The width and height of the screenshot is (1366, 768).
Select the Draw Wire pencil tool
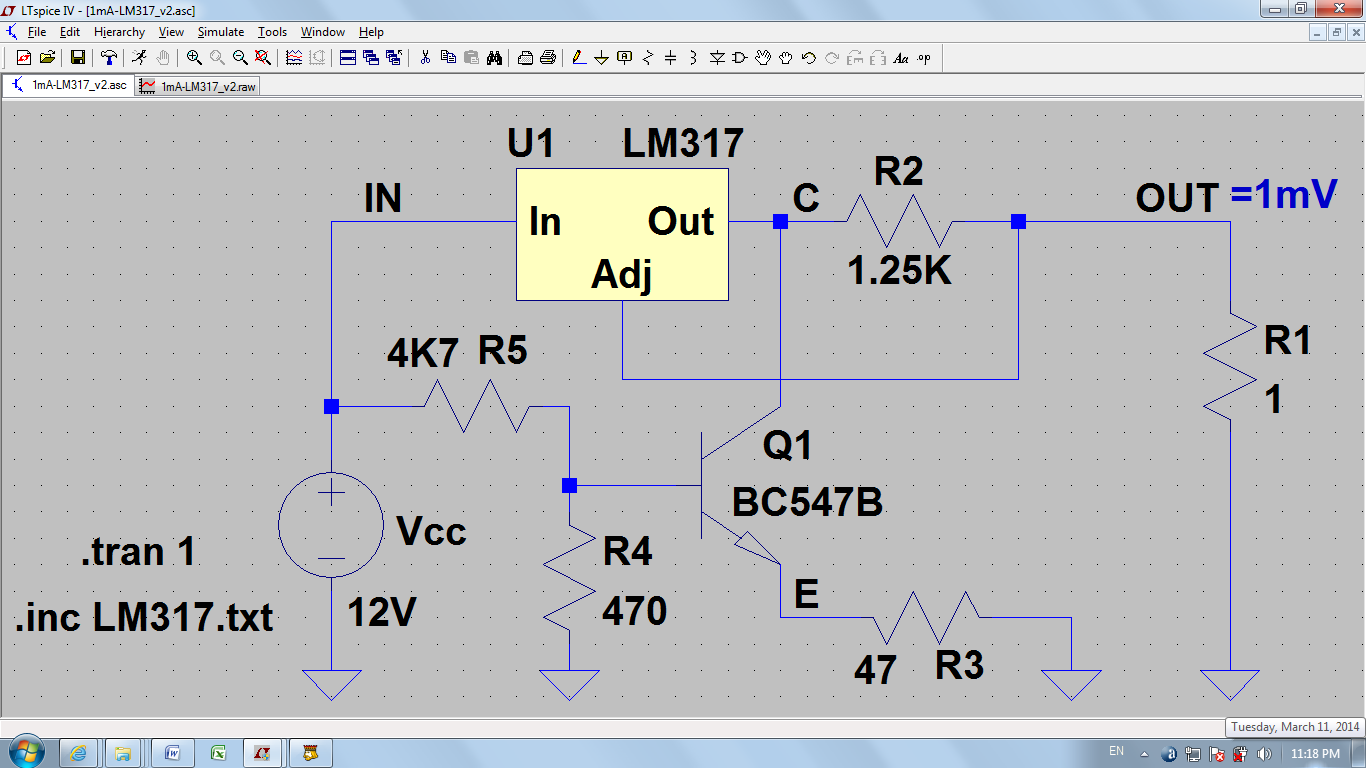tap(579, 58)
